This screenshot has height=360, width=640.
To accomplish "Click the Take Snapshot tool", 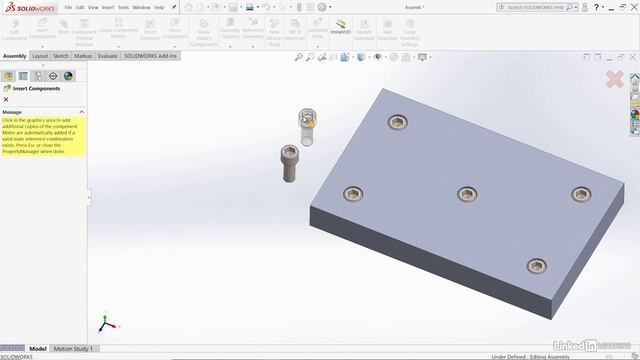I will 387,30.
